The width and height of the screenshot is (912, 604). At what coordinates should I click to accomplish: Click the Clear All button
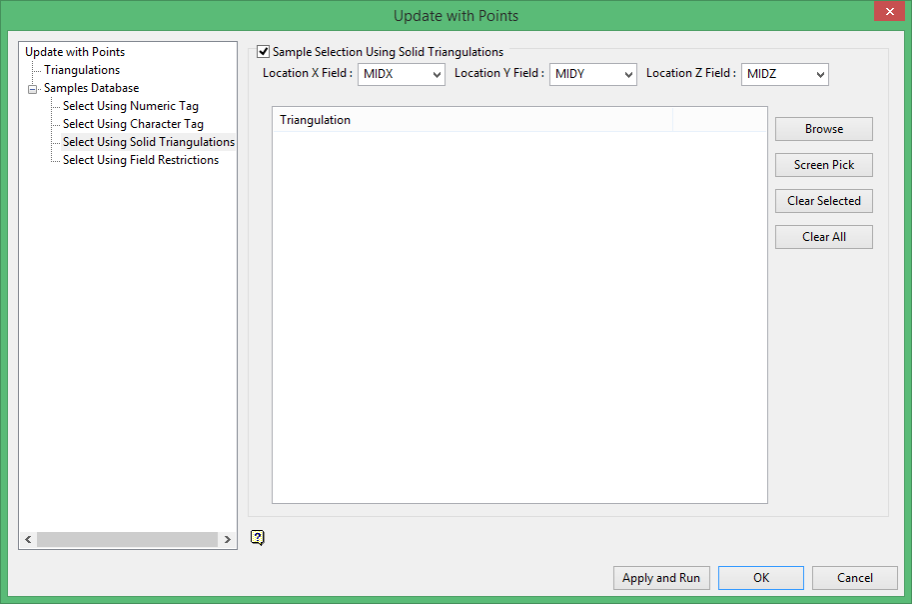click(824, 237)
